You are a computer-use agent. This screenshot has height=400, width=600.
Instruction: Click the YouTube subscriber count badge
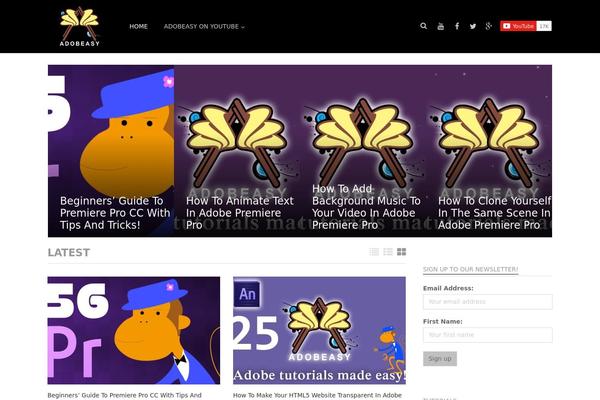(544, 26)
